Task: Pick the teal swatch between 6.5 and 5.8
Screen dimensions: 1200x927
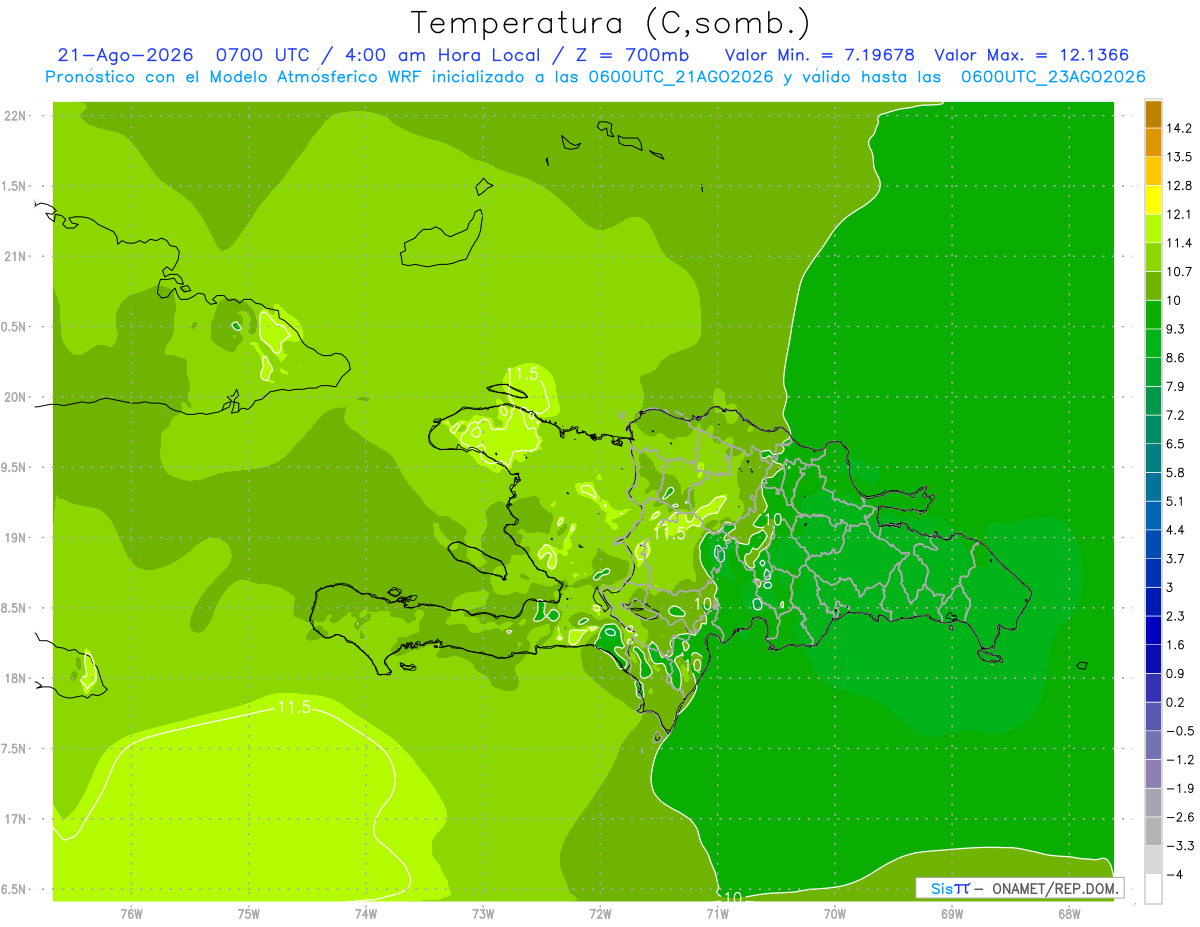Action: (1153, 458)
